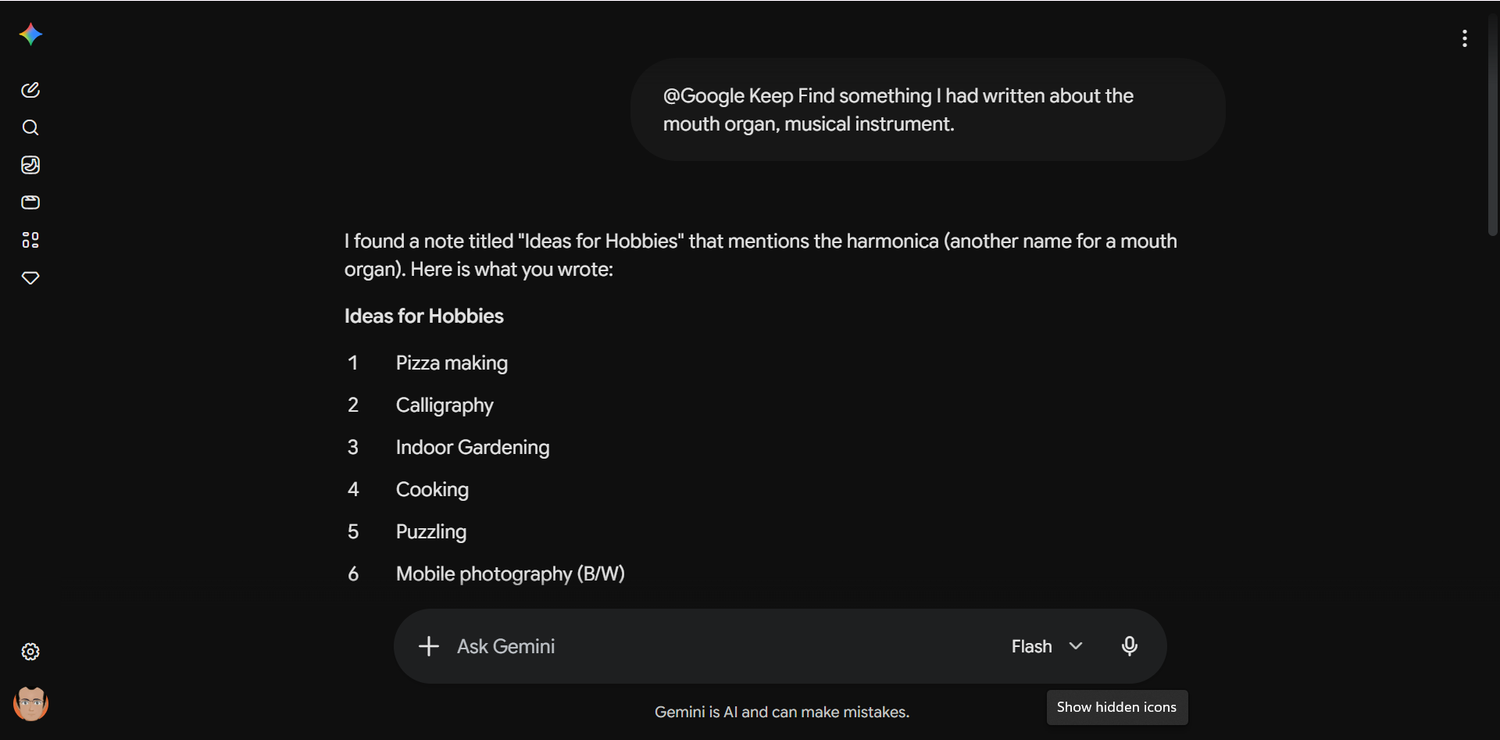Start a new chat with pencil icon

[x=31, y=90]
